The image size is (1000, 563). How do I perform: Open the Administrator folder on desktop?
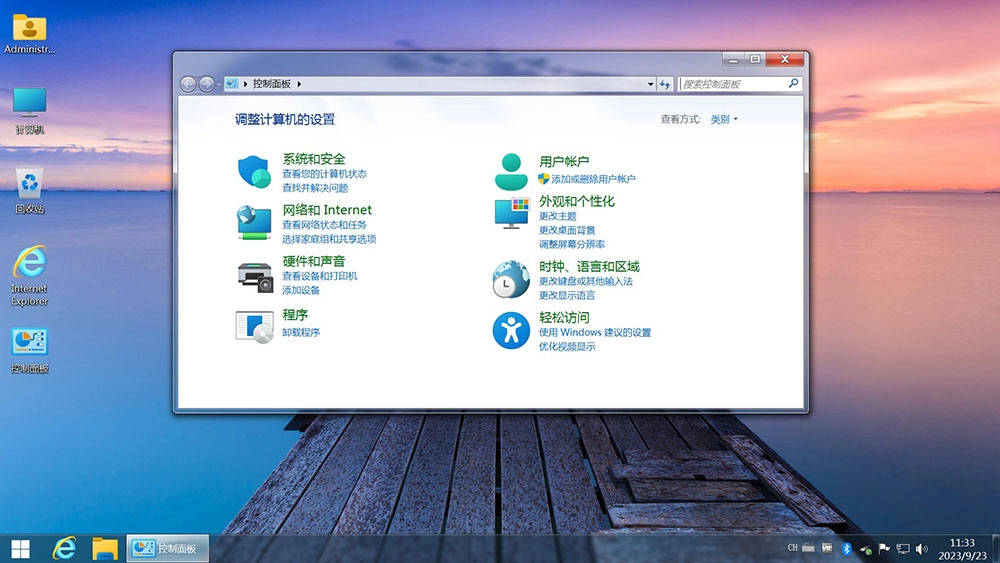coord(29,34)
